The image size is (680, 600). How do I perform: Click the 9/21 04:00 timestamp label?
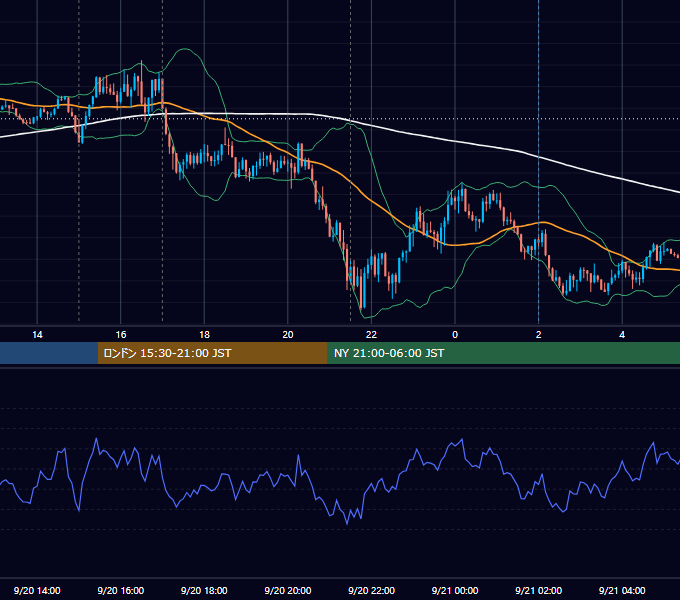coord(622,590)
